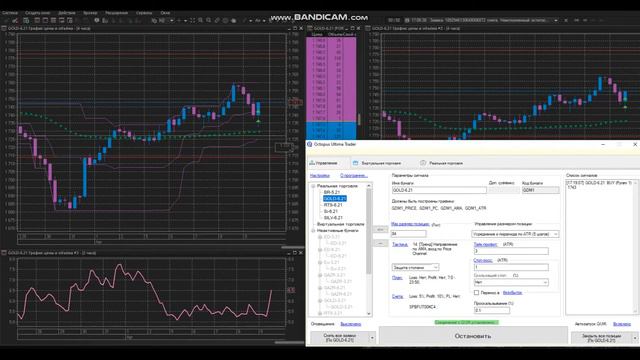Click the Виртуальная торговля tab icon
The image size is (640, 360).
click(355, 163)
